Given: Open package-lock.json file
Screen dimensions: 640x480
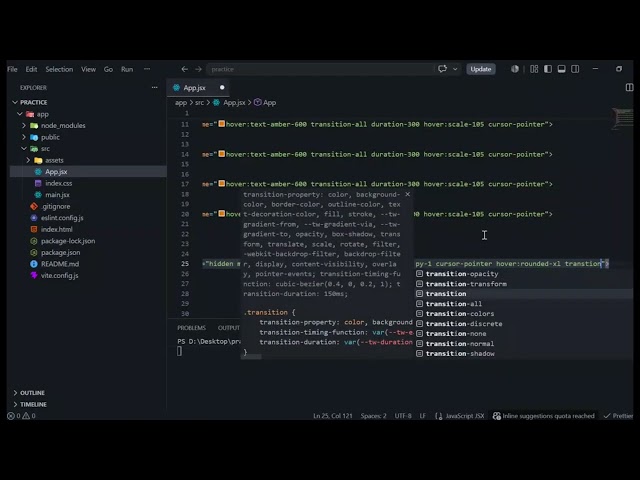Looking at the screenshot, I should tap(68, 241).
